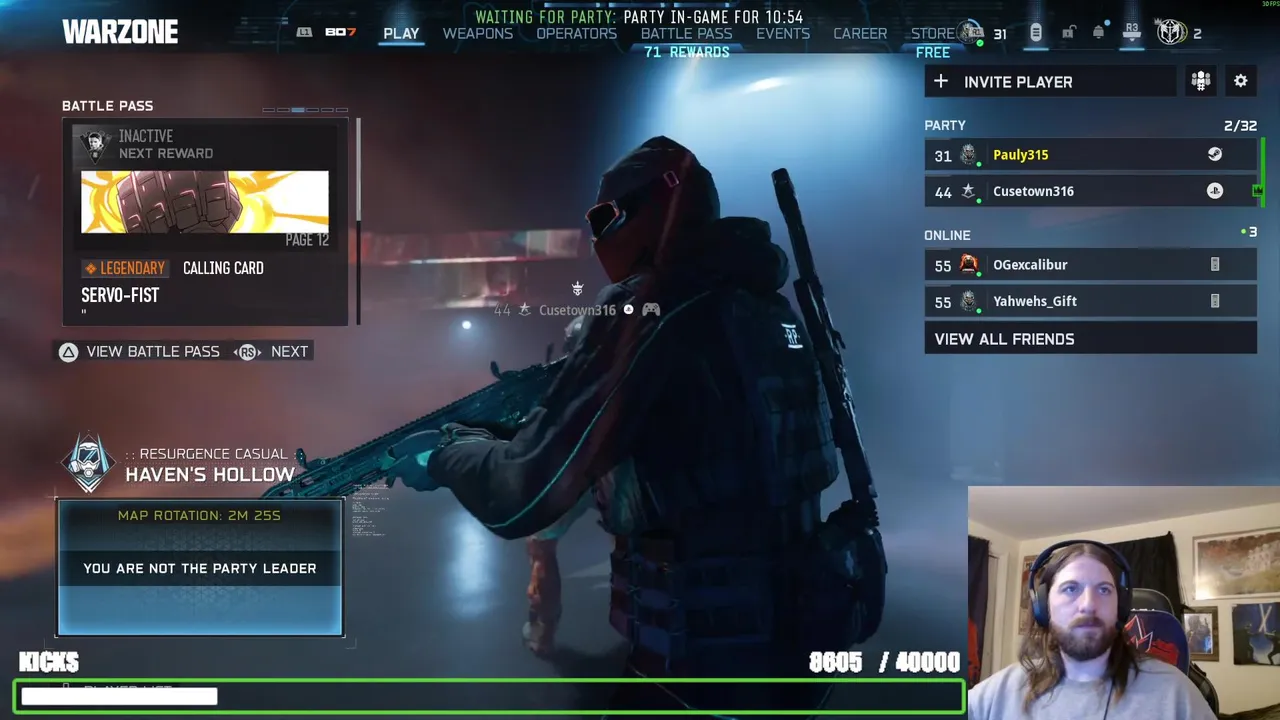This screenshot has height=720, width=1280.
Task: Click the triangle View Battle Pass prompt icon
Action: click(x=68, y=352)
